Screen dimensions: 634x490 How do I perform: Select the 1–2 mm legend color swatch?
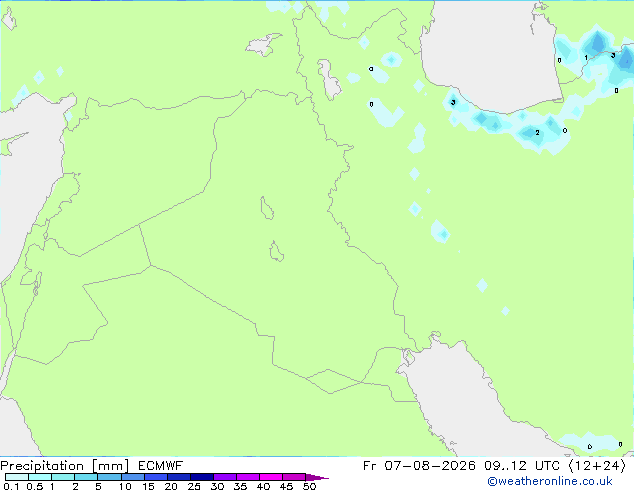click(63, 477)
